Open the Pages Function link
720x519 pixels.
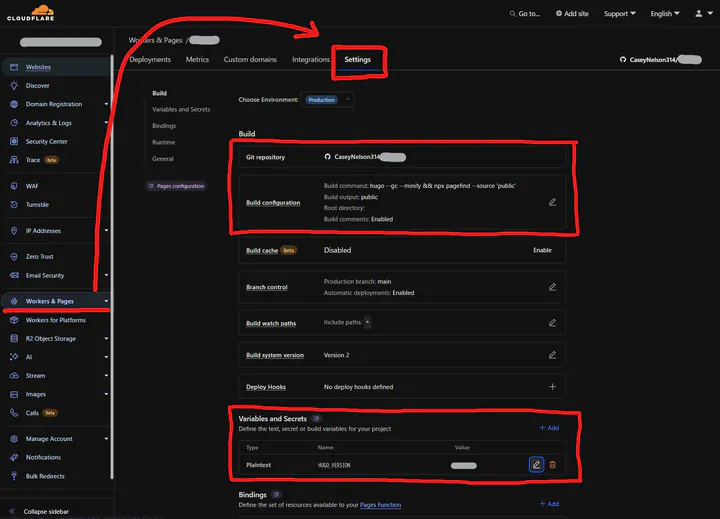[x=381, y=505]
